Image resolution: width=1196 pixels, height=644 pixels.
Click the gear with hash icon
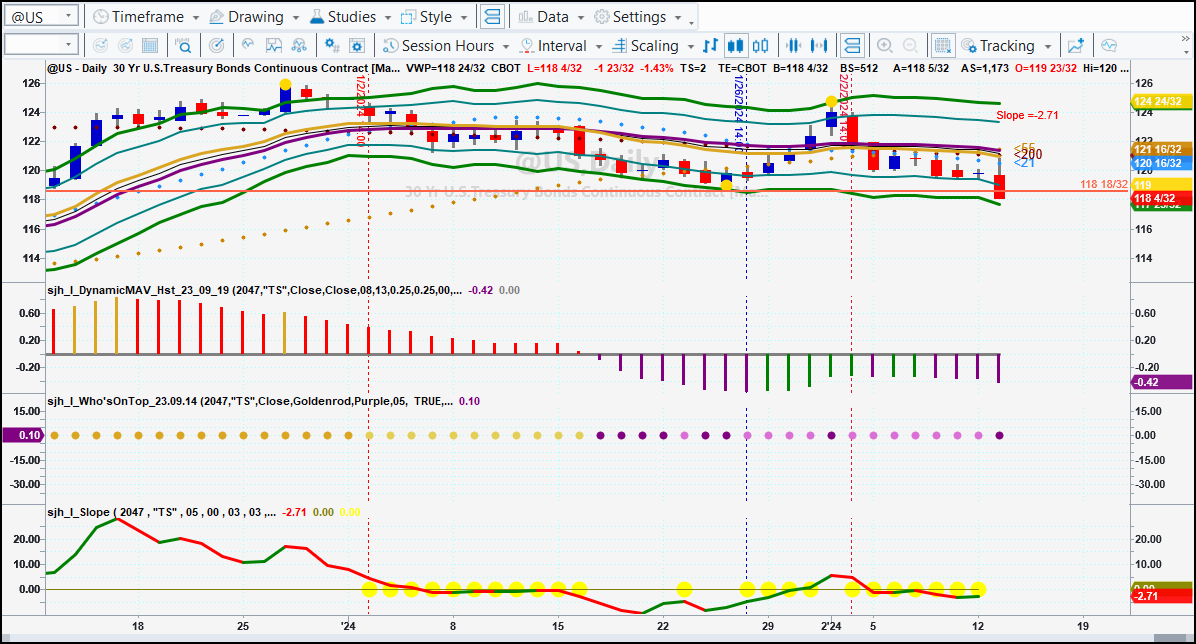[332, 46]
